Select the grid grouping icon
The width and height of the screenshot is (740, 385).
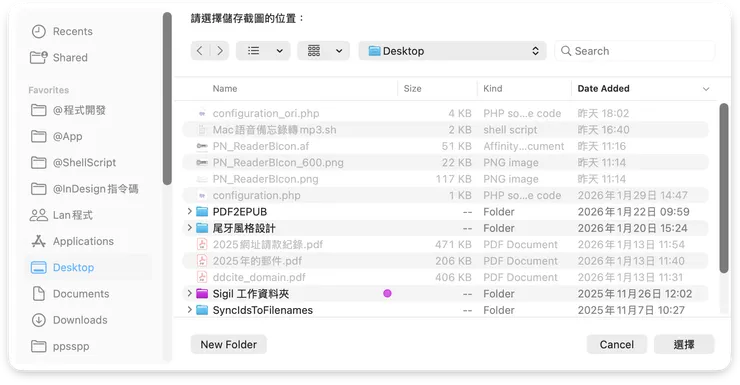point(314,51)
